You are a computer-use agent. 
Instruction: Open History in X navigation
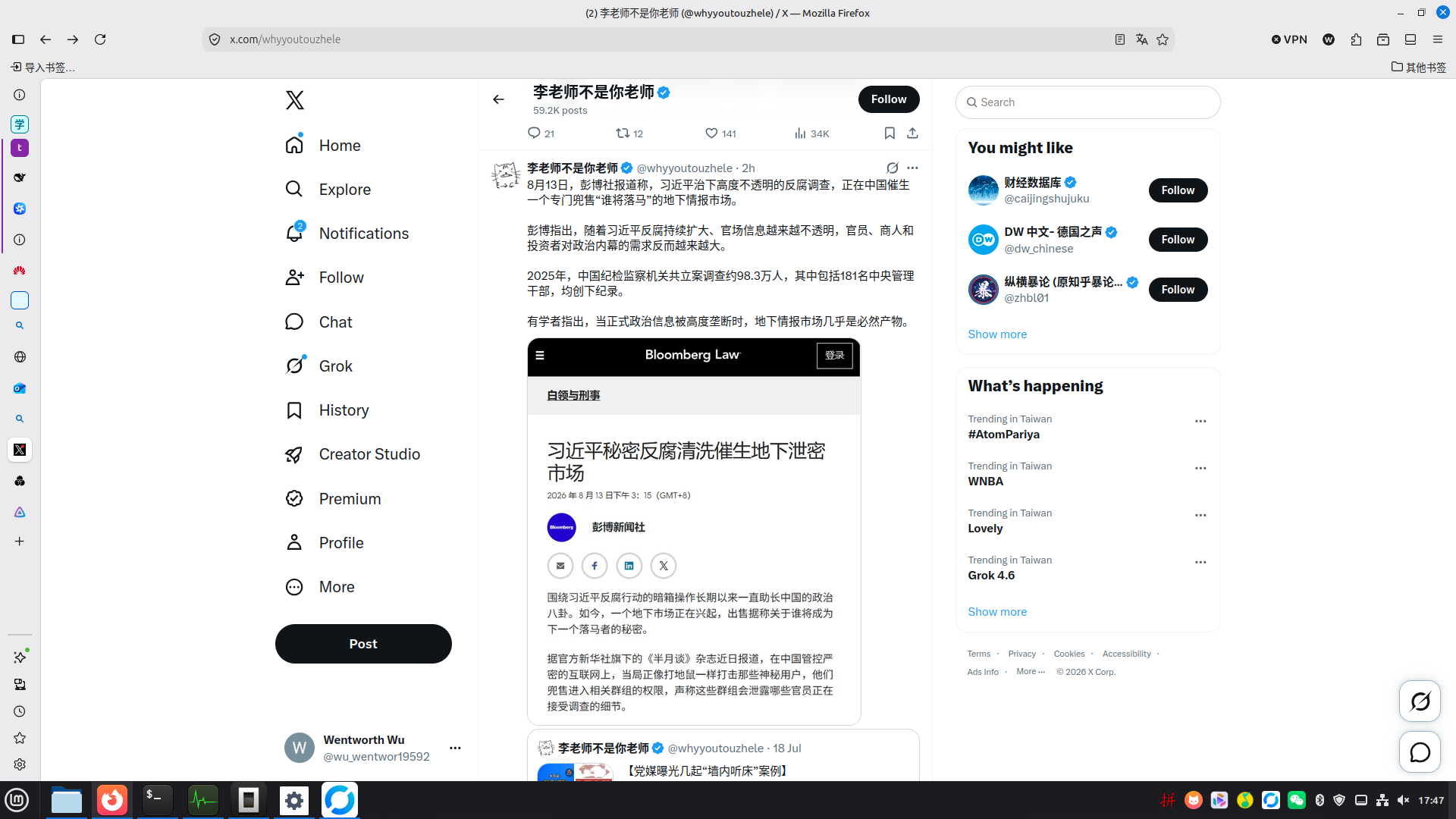(x=328, y=410)
